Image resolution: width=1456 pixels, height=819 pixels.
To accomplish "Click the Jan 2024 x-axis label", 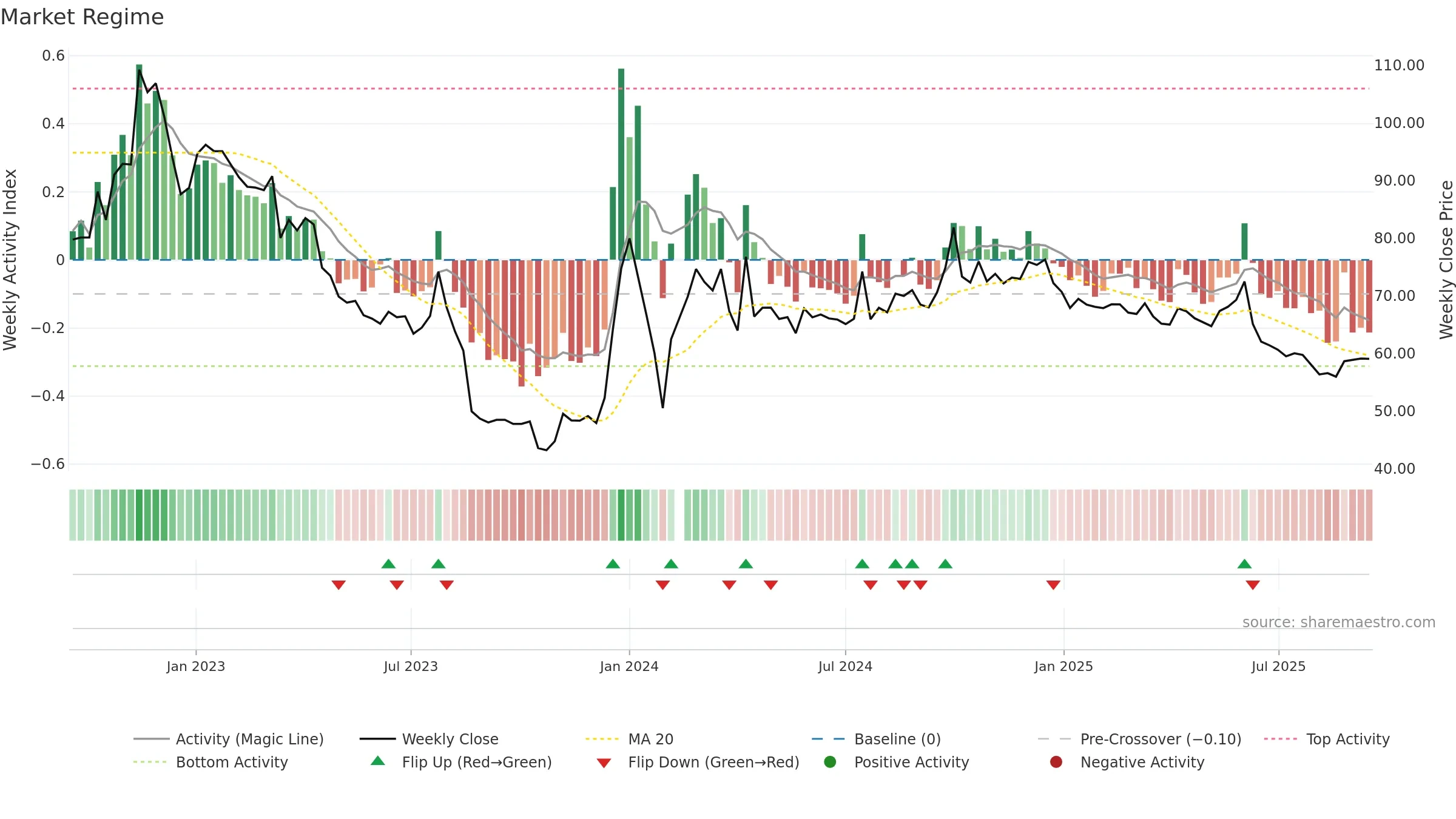I will pos(629,667).
